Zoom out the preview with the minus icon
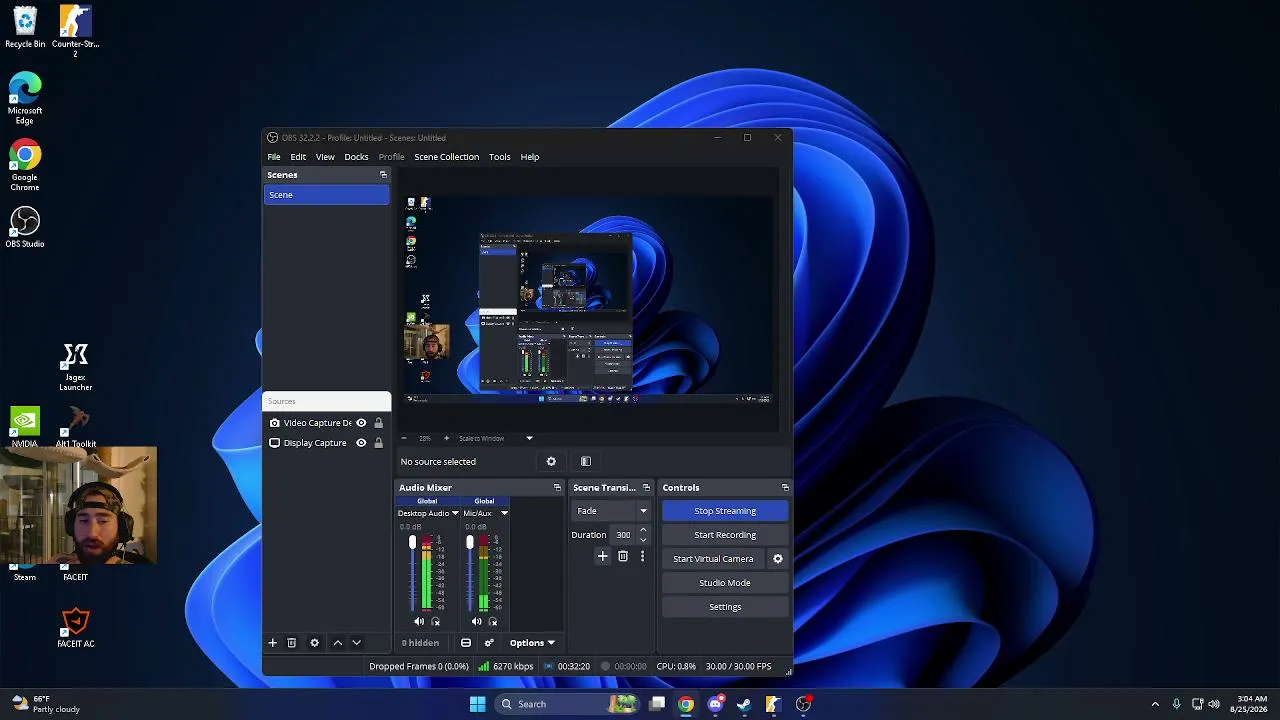The width and height of the screenshot is (1280, 720). pos(404,438)
